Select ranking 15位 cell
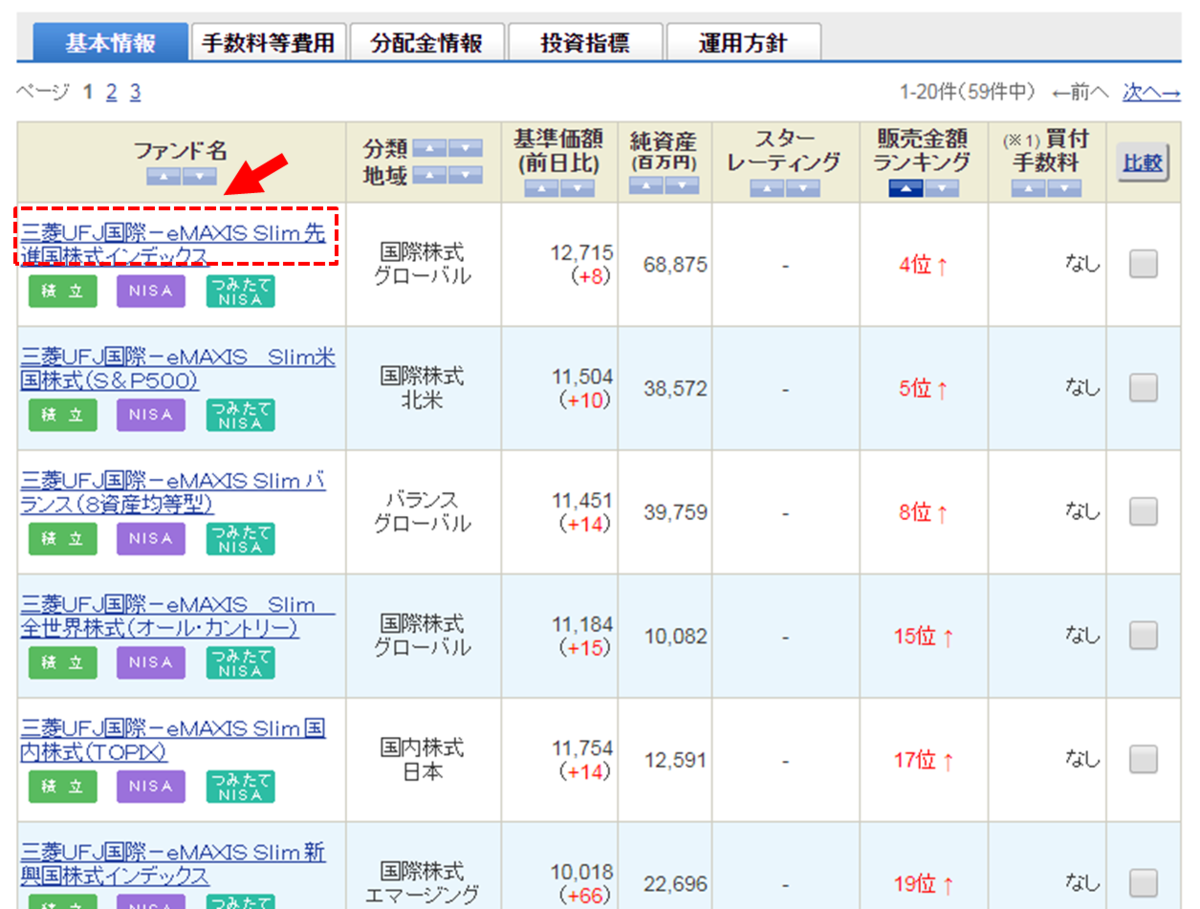Image resolution: width=1200 pixels, height=909 pixels. tap(923, 636)
